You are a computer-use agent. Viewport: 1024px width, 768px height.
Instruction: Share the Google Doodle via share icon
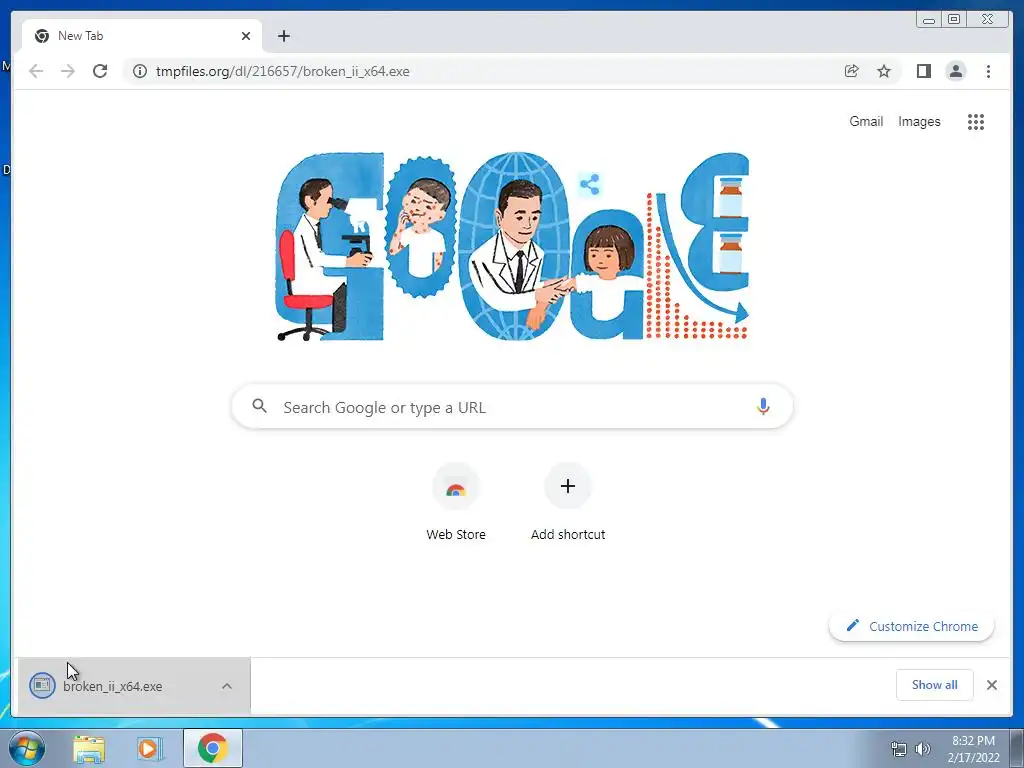pos(590,185)
